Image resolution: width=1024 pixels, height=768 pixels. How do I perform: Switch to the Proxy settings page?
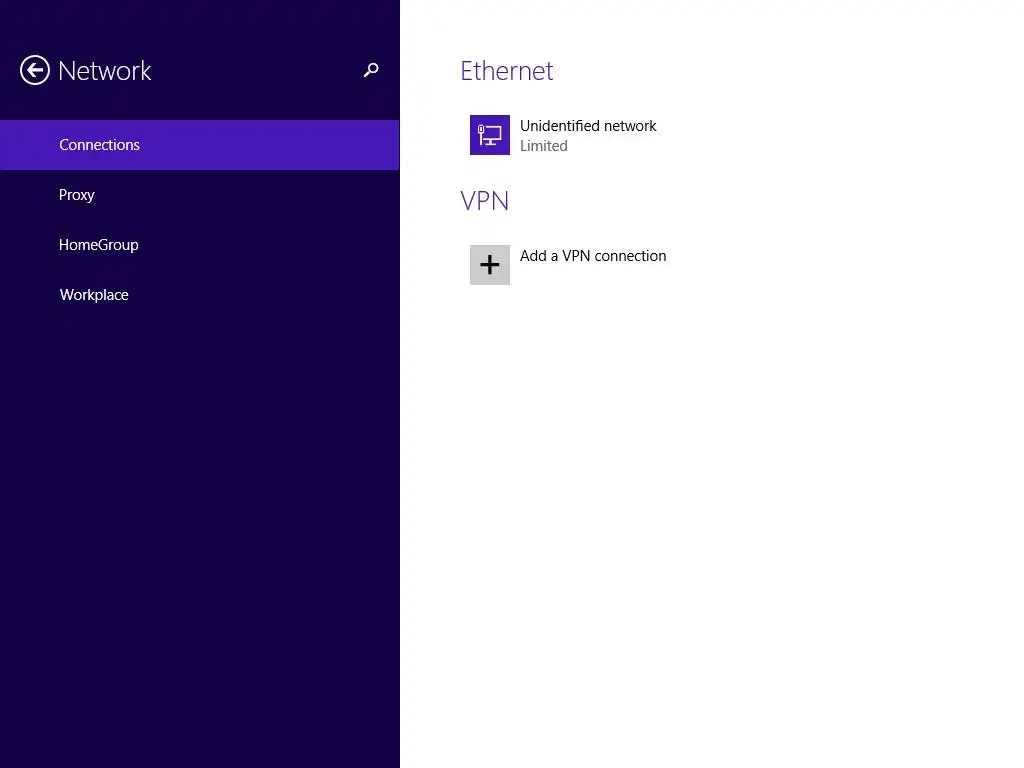tap(77, 195)
